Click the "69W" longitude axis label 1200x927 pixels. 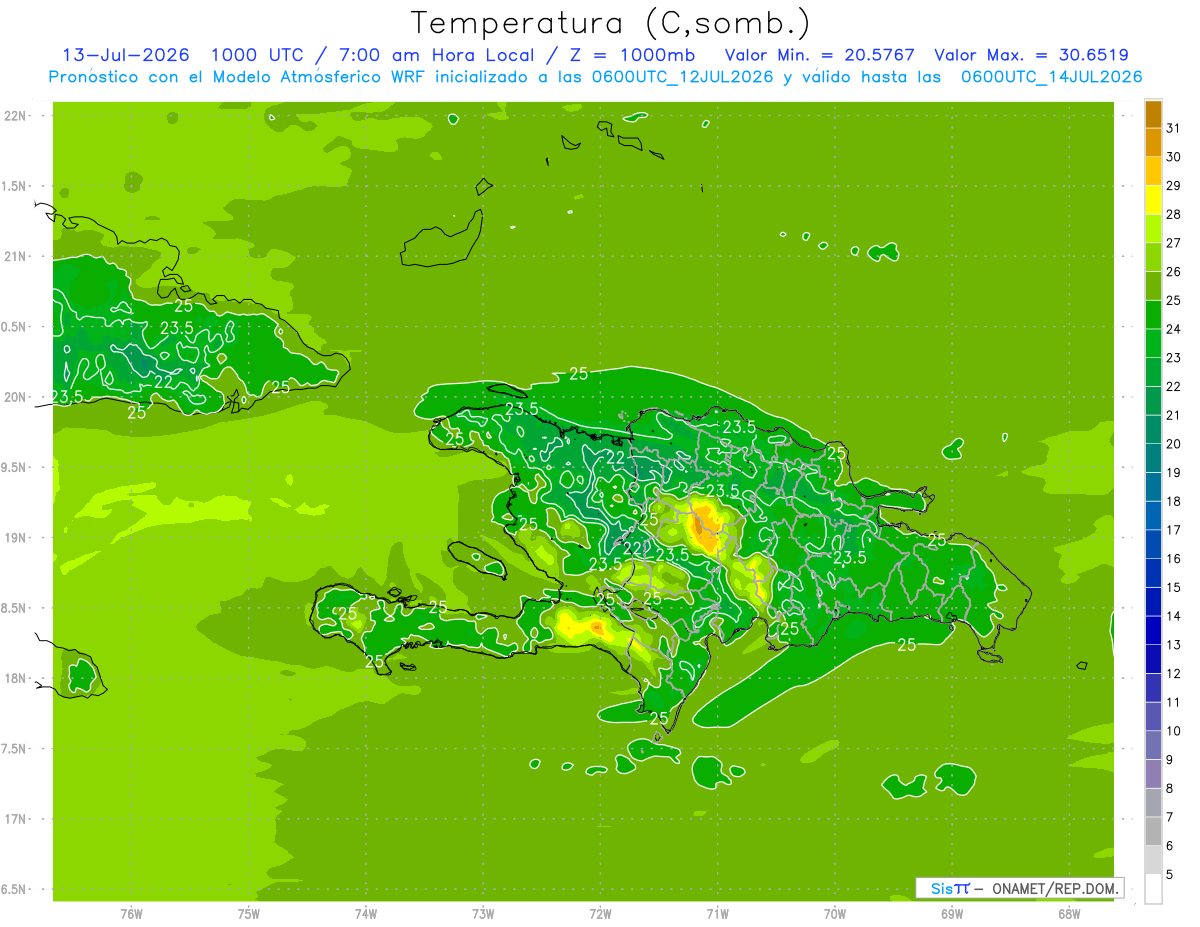click(952, 913)
